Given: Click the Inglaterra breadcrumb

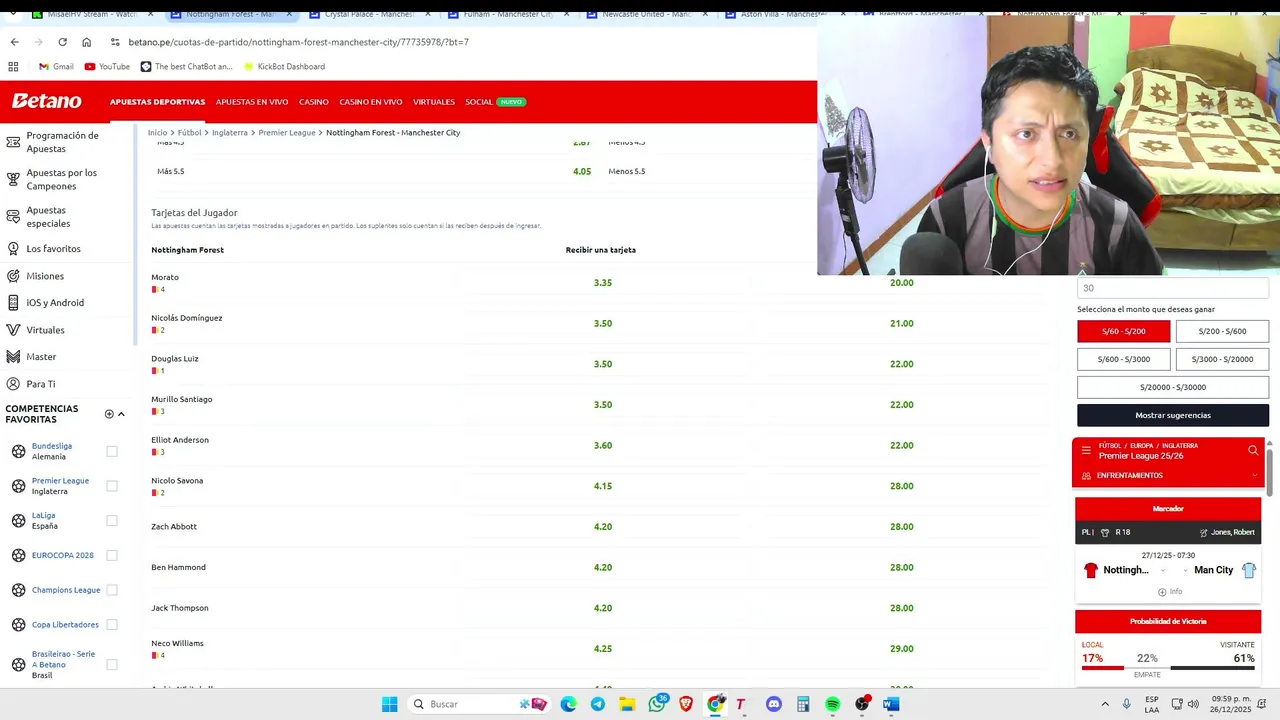Looking at the screenshot, I should pos(230,132).
